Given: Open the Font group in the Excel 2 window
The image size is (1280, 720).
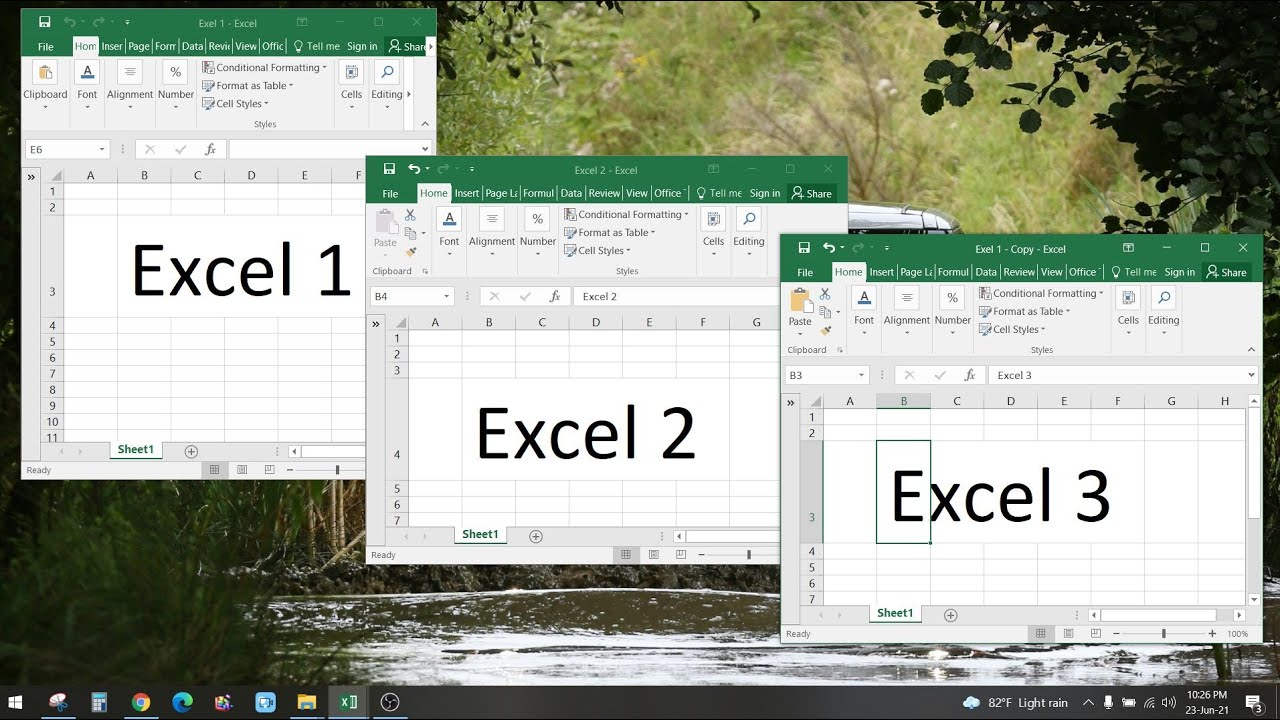Looking at the screenshot, I should tap(449, 232).
